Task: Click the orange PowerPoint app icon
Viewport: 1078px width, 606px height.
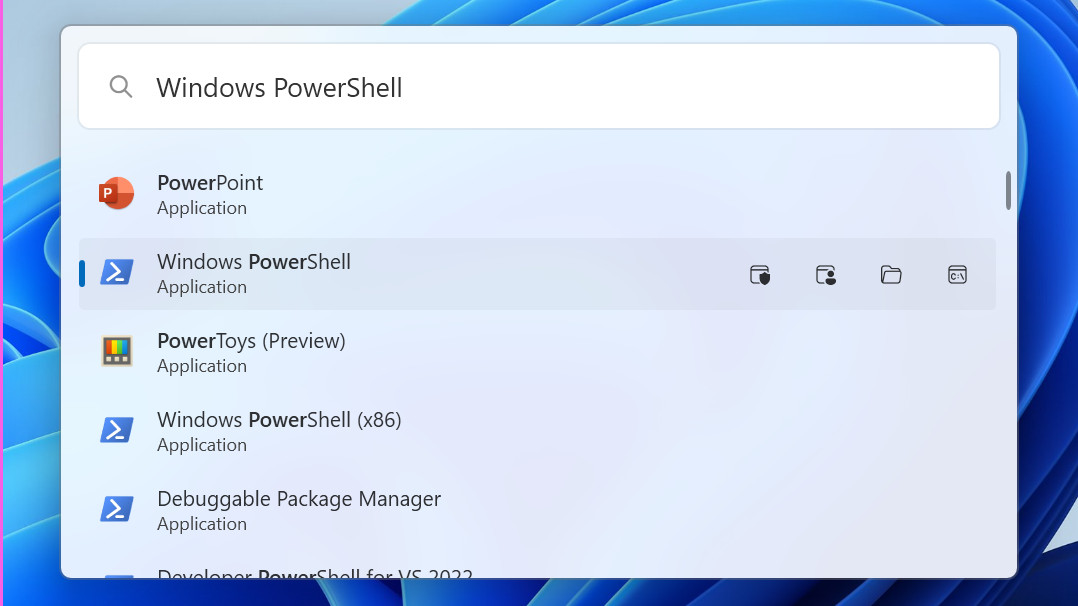Action: coord(117,193)
